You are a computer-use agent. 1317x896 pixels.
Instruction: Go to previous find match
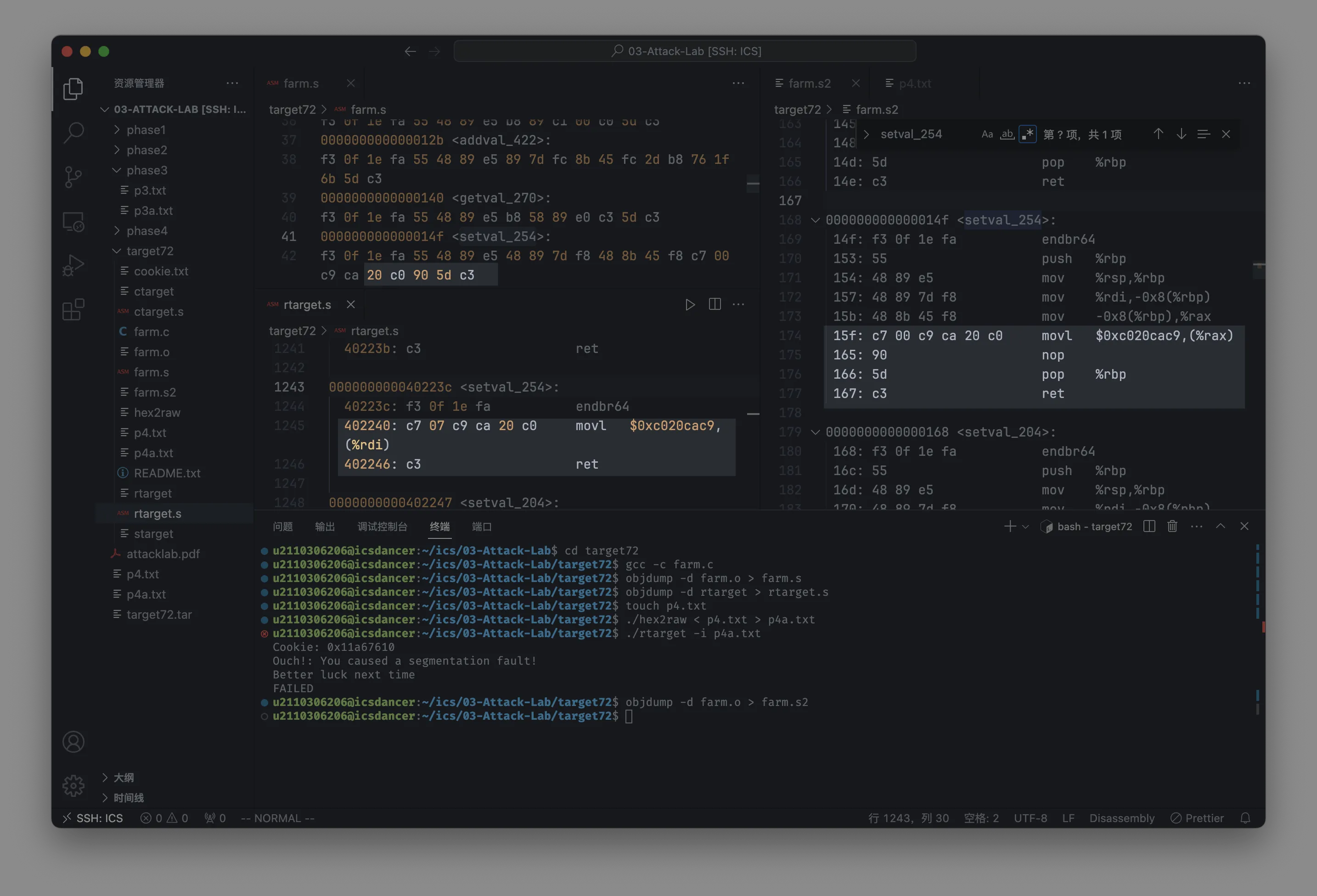tap(1158, 134)
